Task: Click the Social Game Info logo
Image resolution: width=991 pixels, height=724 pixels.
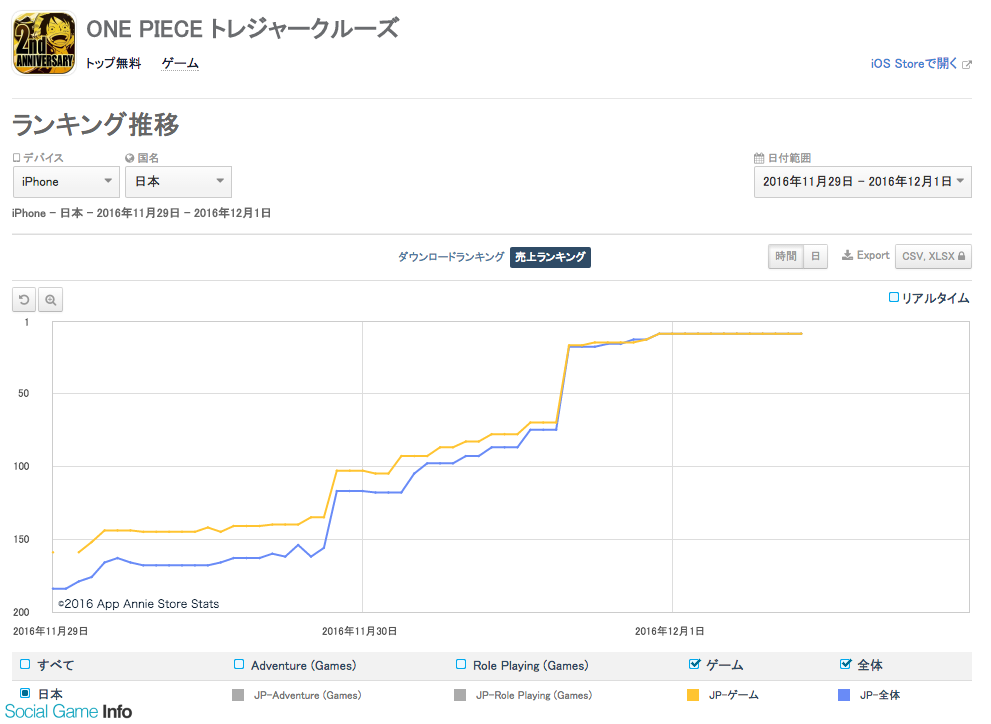Action: pyautogui.click(x=69, y=711)
